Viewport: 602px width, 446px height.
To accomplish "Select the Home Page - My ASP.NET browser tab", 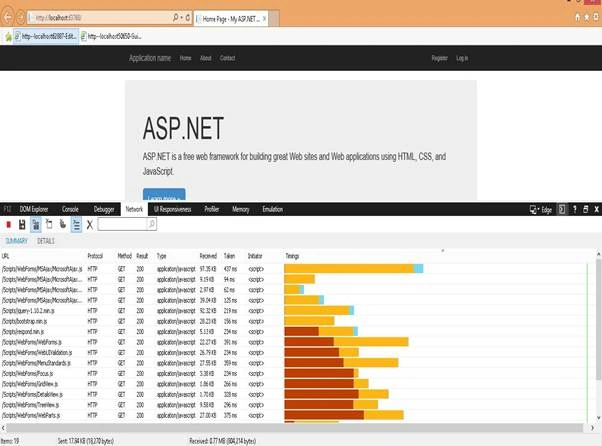I will pyautogui.click(x=231, y=19).
